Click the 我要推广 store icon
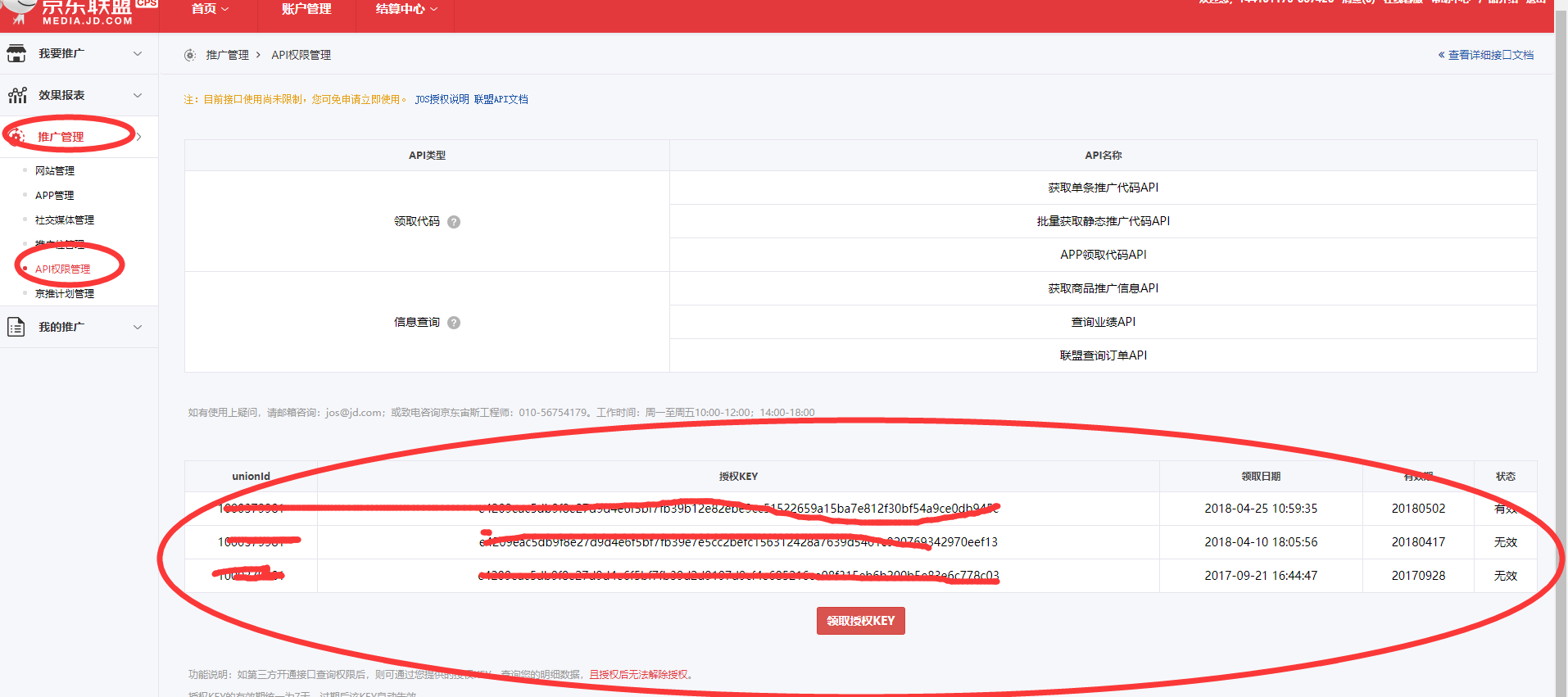Image resolution: width=1568 pixels, height=697 pixels. point(16,53)
